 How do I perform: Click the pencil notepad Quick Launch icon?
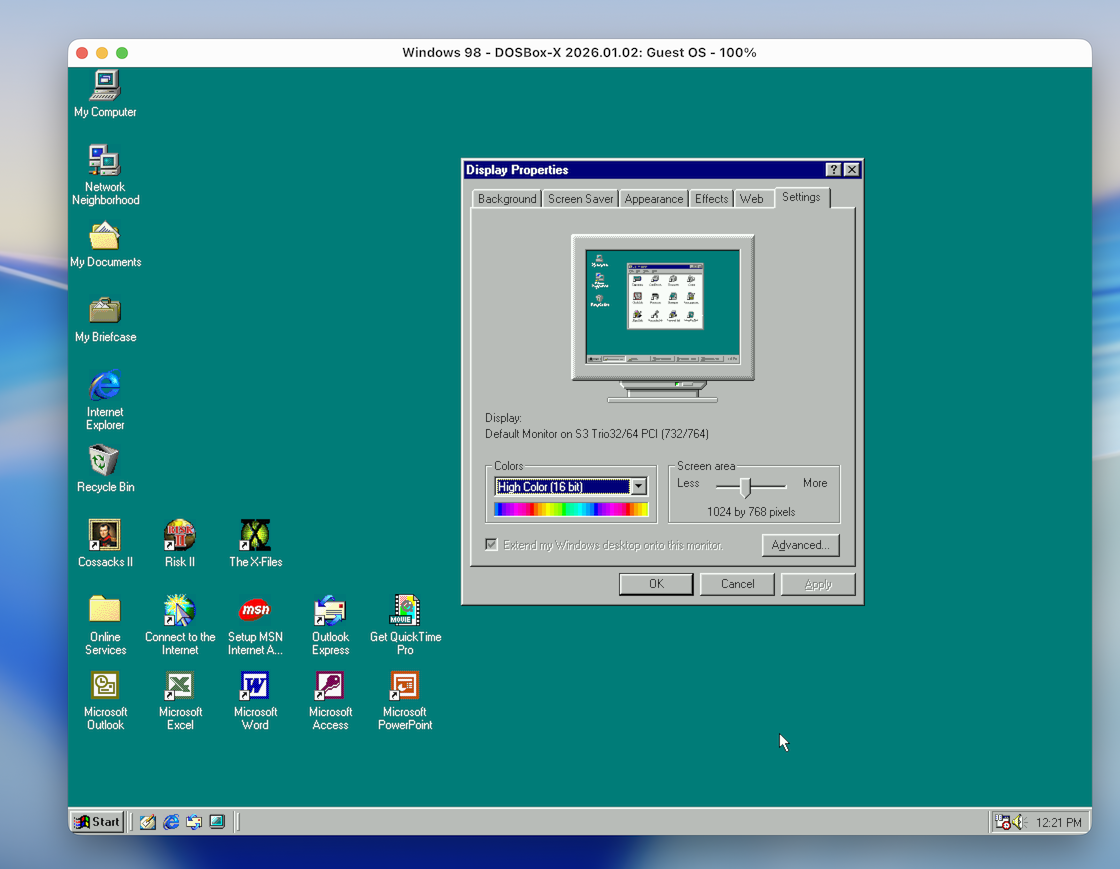coord(148,822)
